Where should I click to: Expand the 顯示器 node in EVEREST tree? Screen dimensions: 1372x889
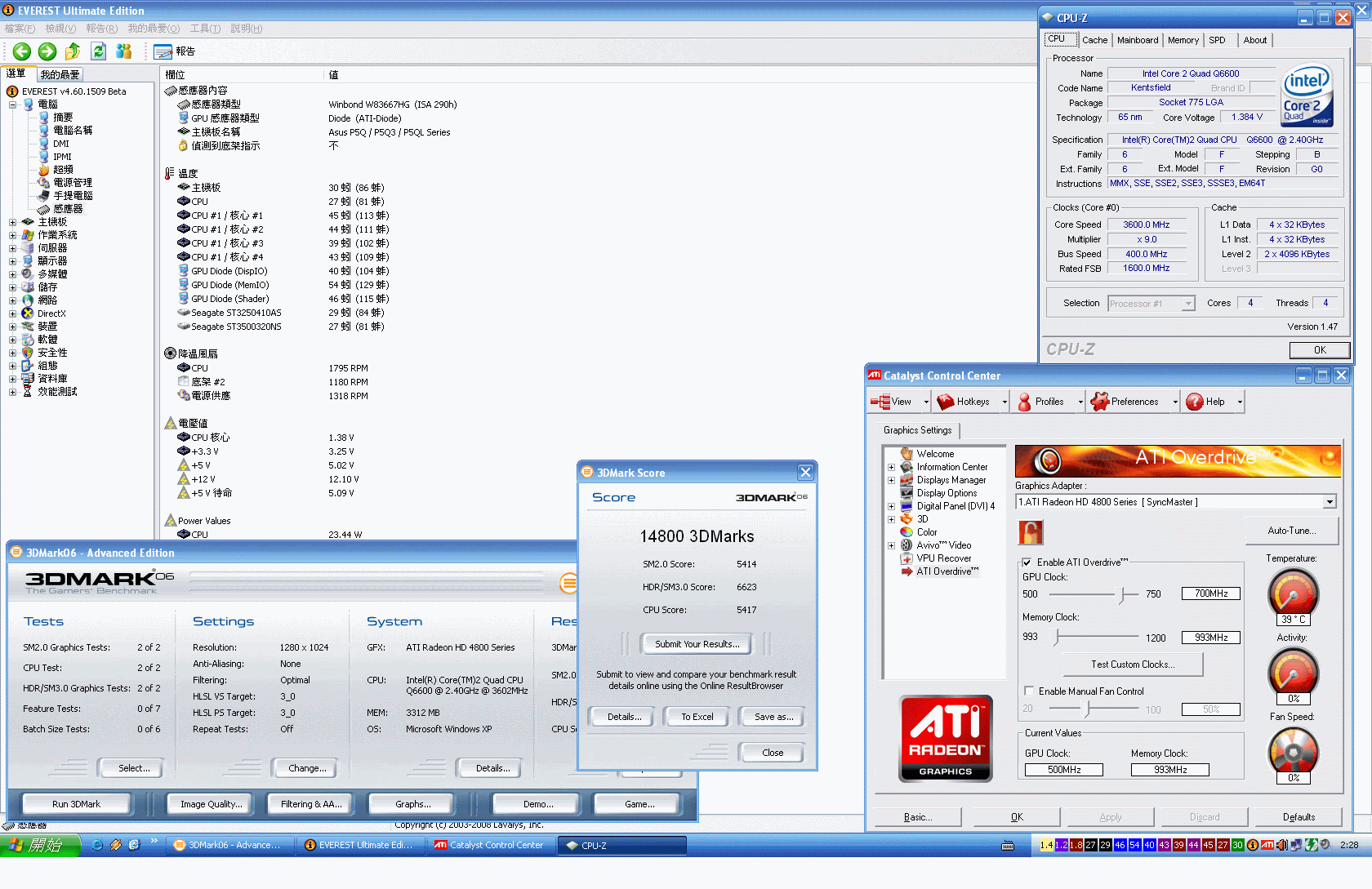tap(12, 261)
